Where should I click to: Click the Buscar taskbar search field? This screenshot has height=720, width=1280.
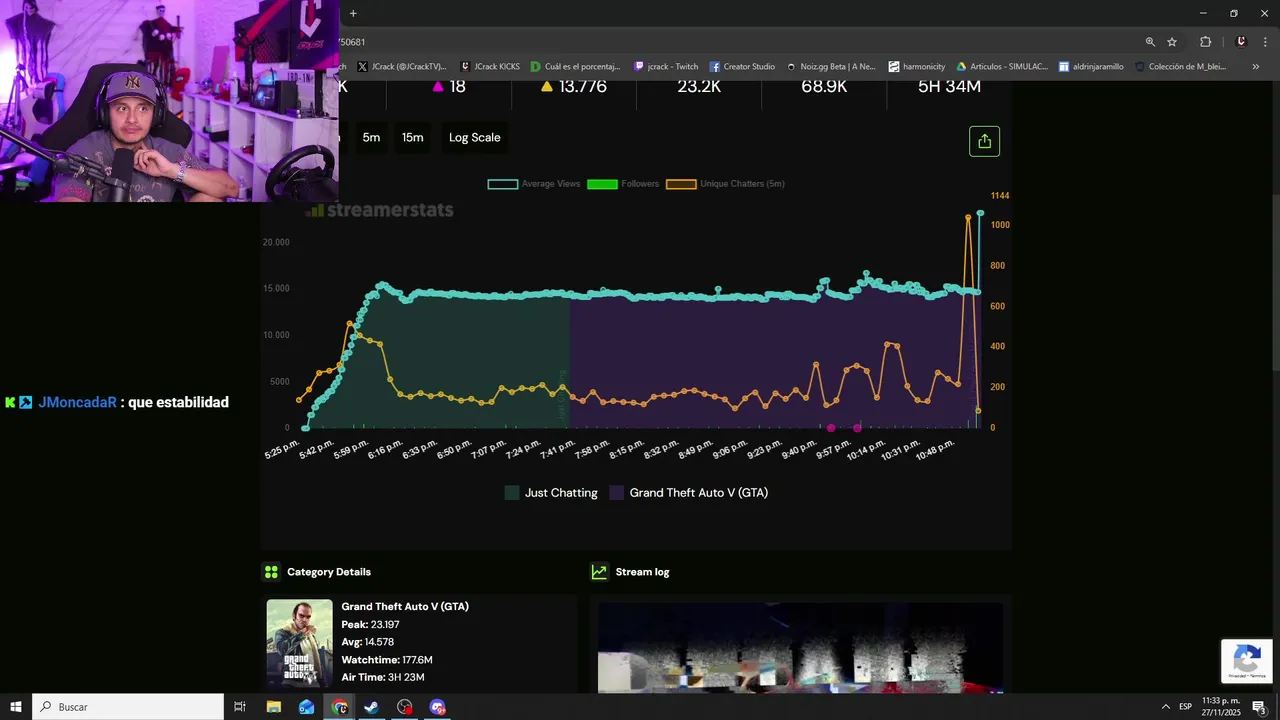[128, 707]
